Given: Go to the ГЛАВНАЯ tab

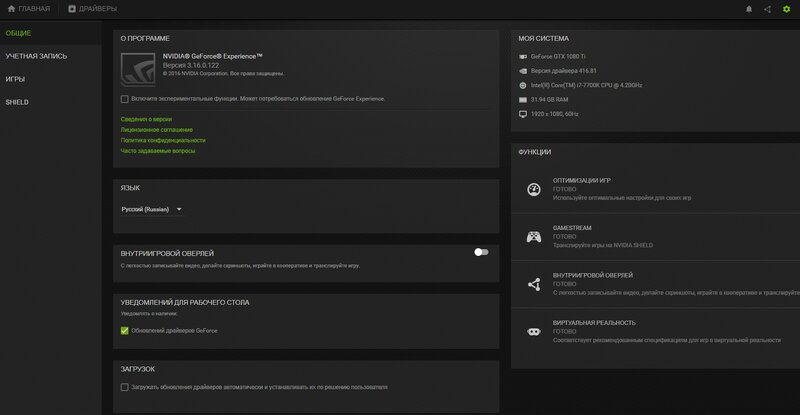Looking at the screenshot, I should (x=29, y=9).
